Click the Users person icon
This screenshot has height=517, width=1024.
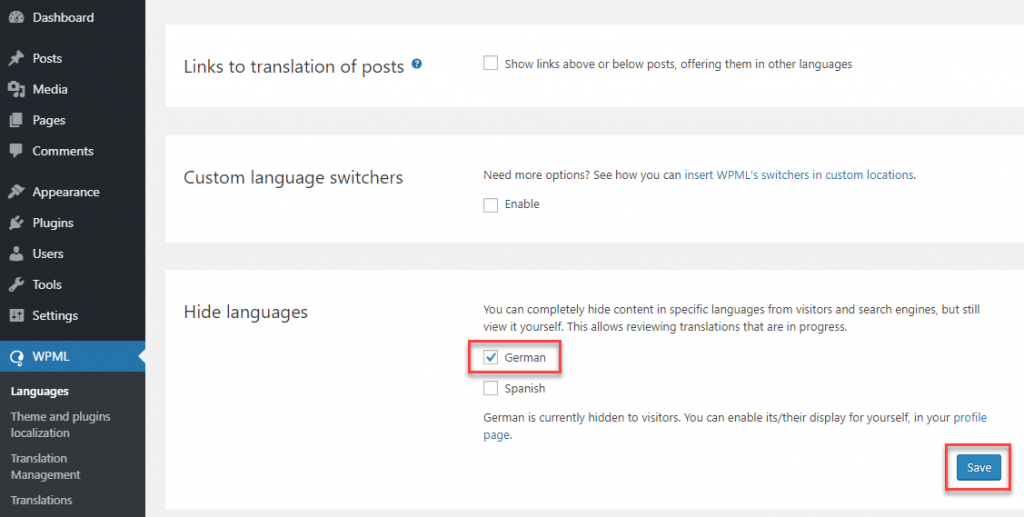click(x=16, y=253)
